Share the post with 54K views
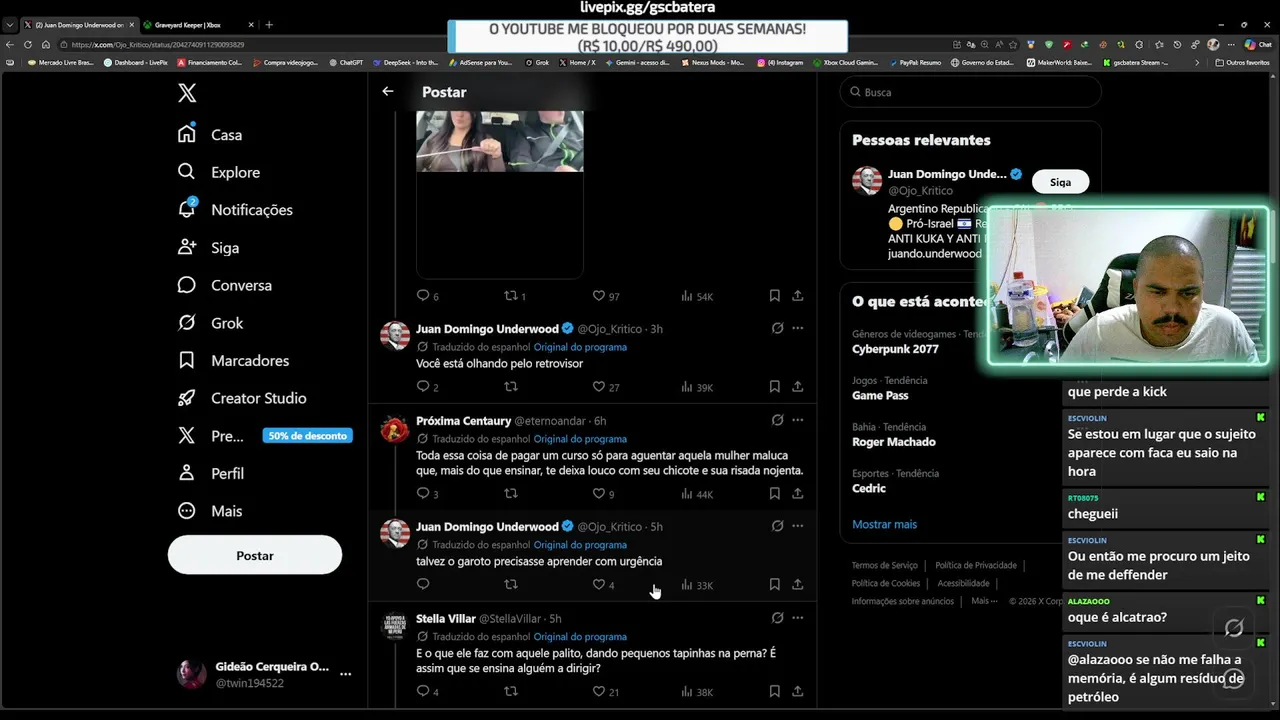This screenshot has height=720, width=1280. tap(797, 296)
